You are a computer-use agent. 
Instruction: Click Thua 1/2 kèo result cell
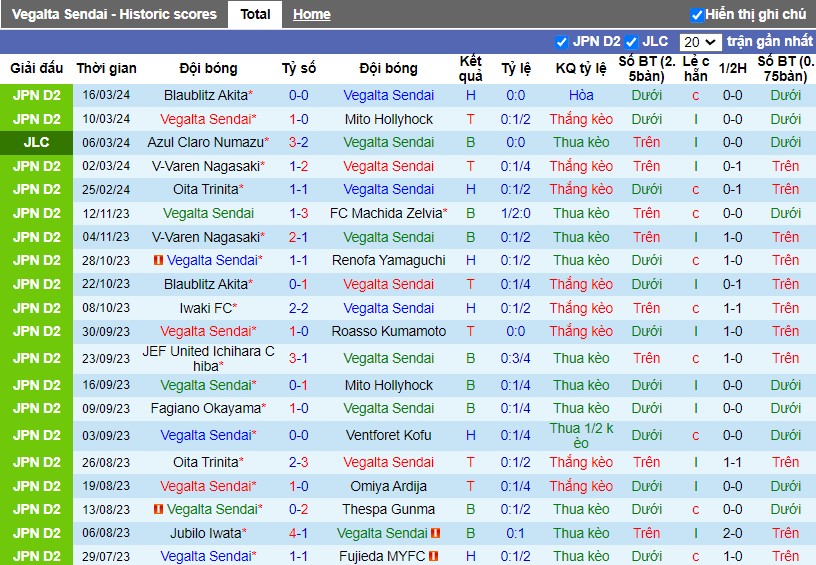tap(581, 435)
